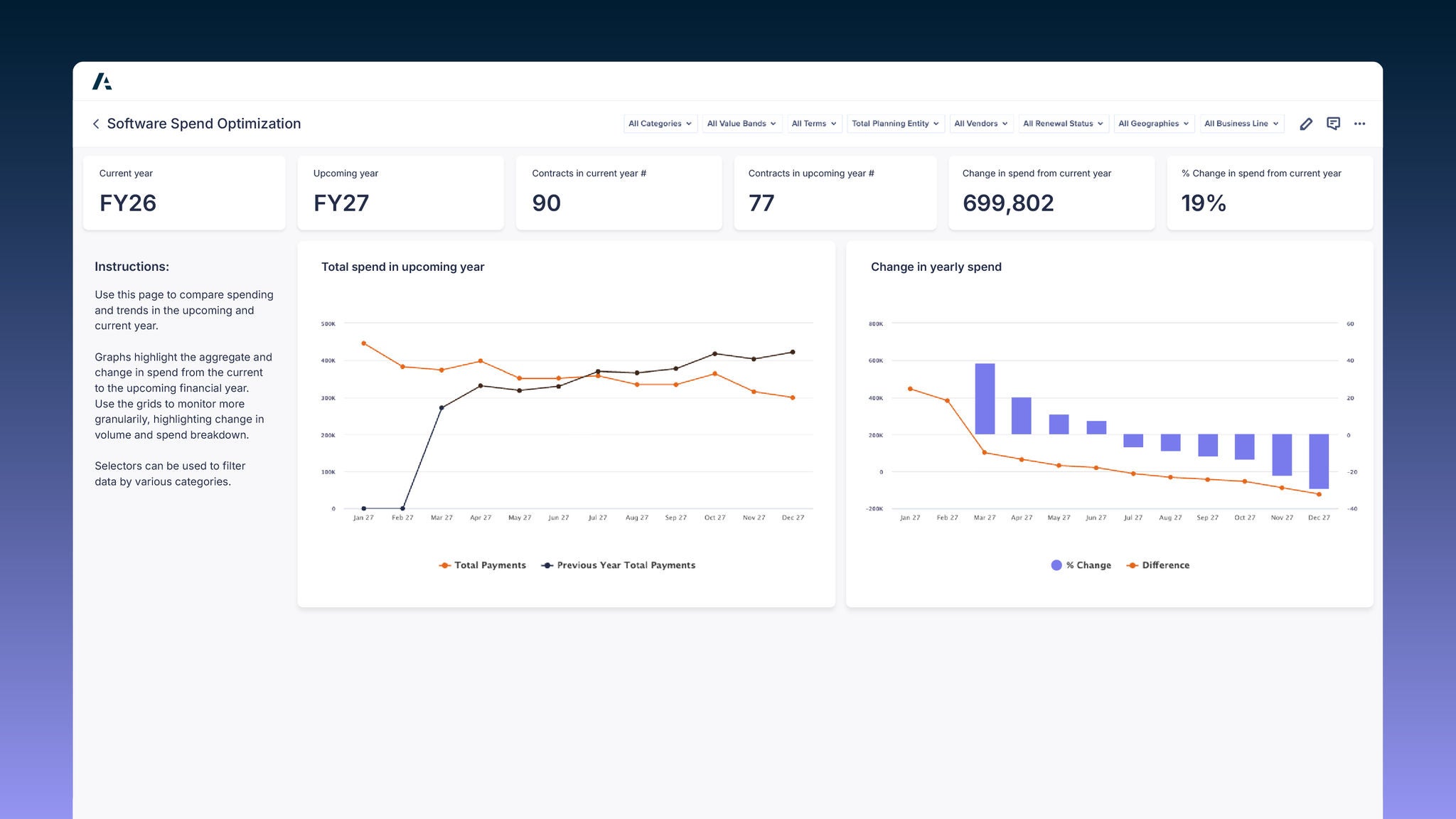1456x819 pixels.
Task: Open the comments panel icon
Action: click(x=1333, y=124)
